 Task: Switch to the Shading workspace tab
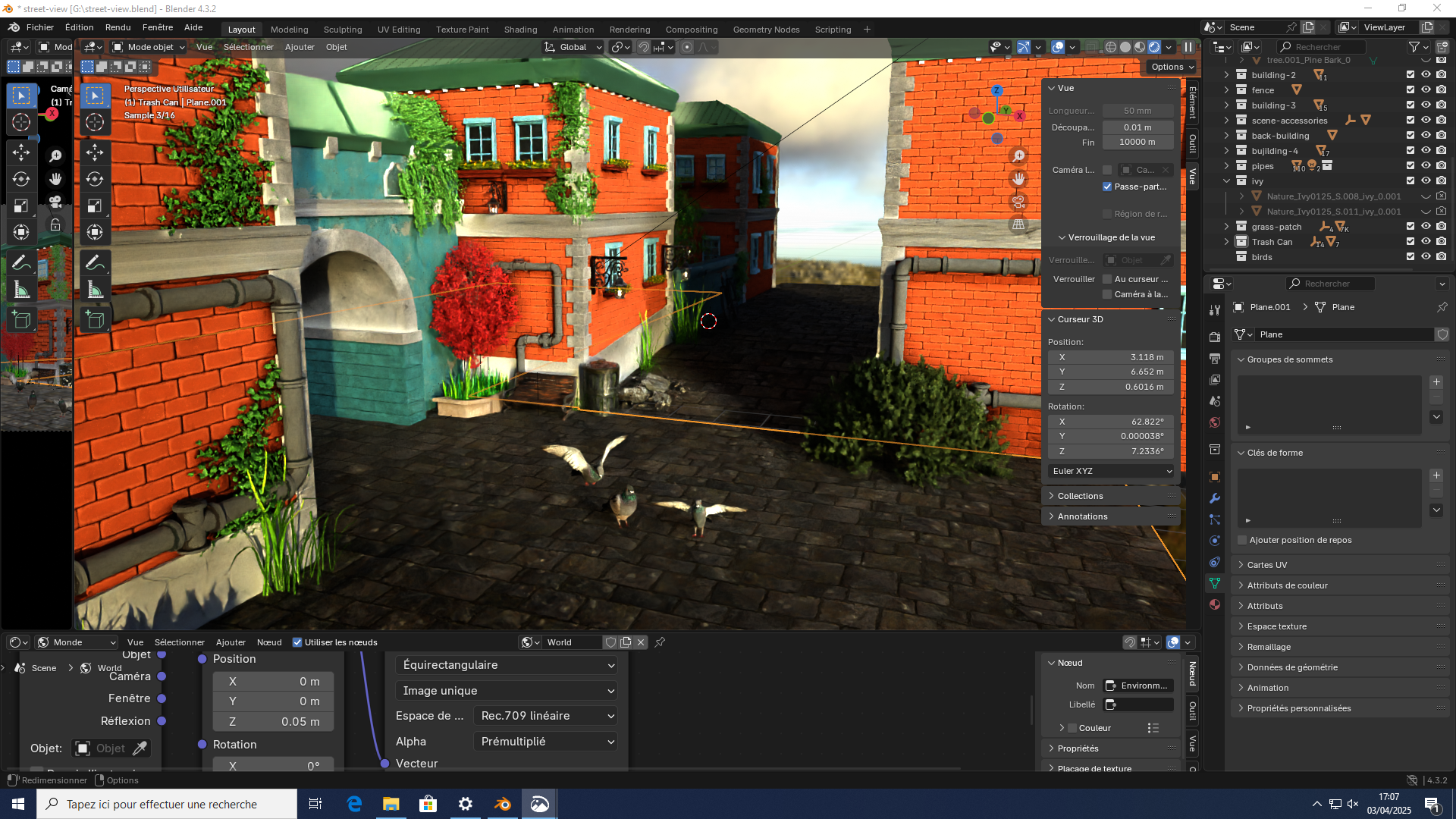click(x=520, y=30)
